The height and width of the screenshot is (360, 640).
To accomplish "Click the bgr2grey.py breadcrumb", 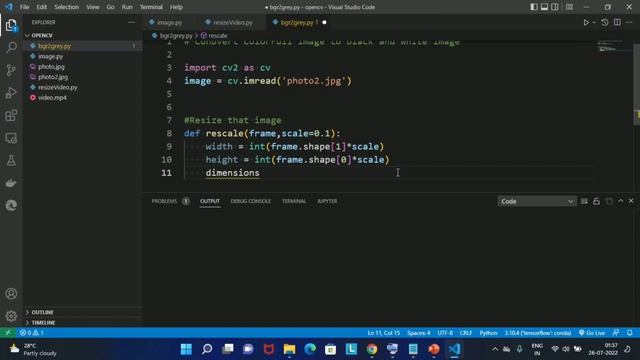I will pos(176,36).
